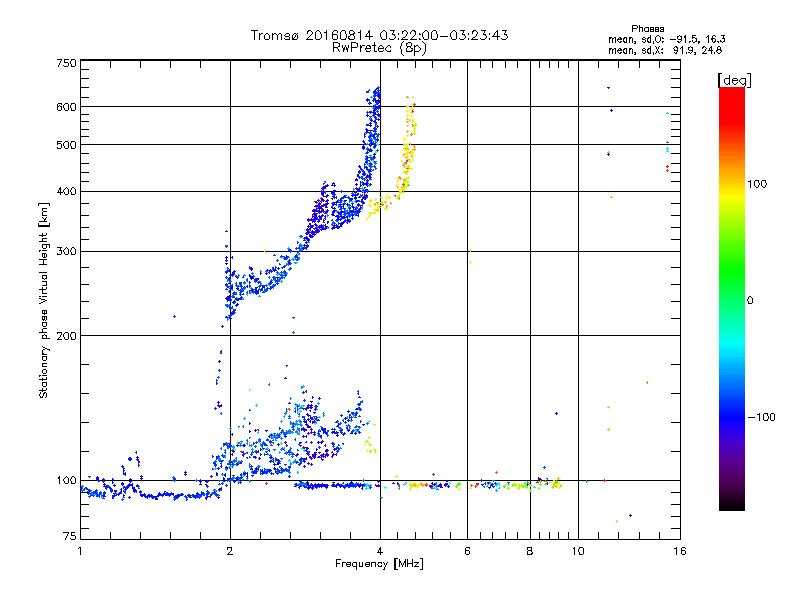Click the 'mean, sd,X: 91.9, 24.8' text

click(665, 50)
